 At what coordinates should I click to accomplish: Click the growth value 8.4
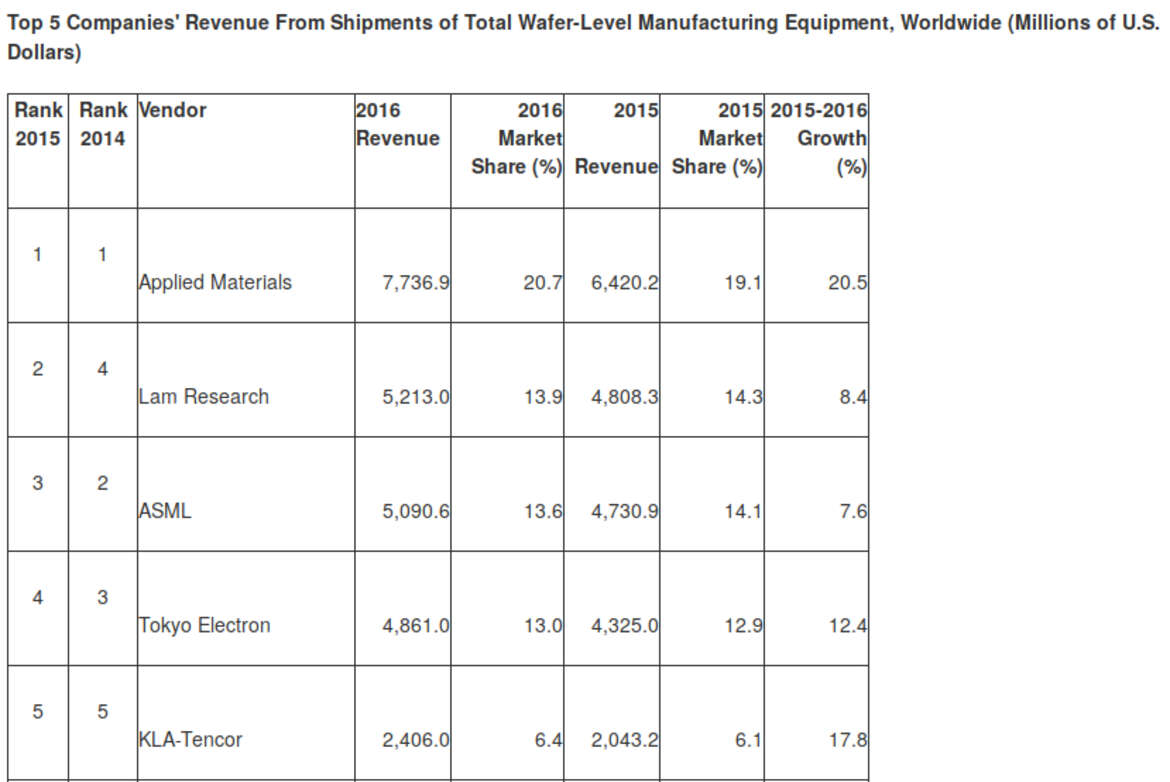tap(853, 397)
